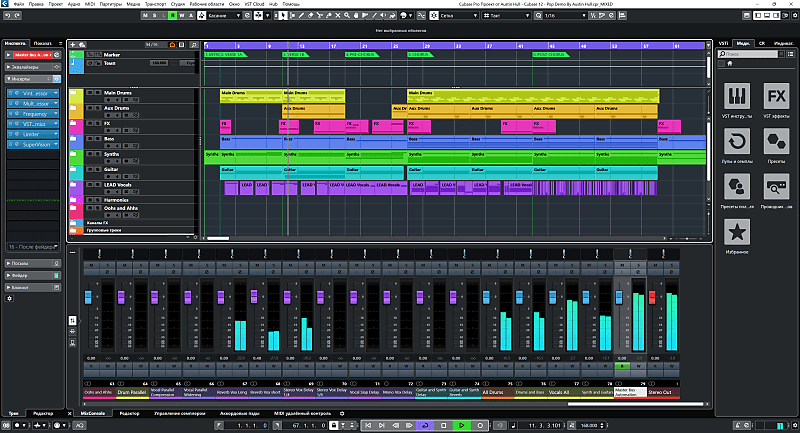Click the Add Track plus button
This screenshot has width=800, height=433.
tap(74, 45)
